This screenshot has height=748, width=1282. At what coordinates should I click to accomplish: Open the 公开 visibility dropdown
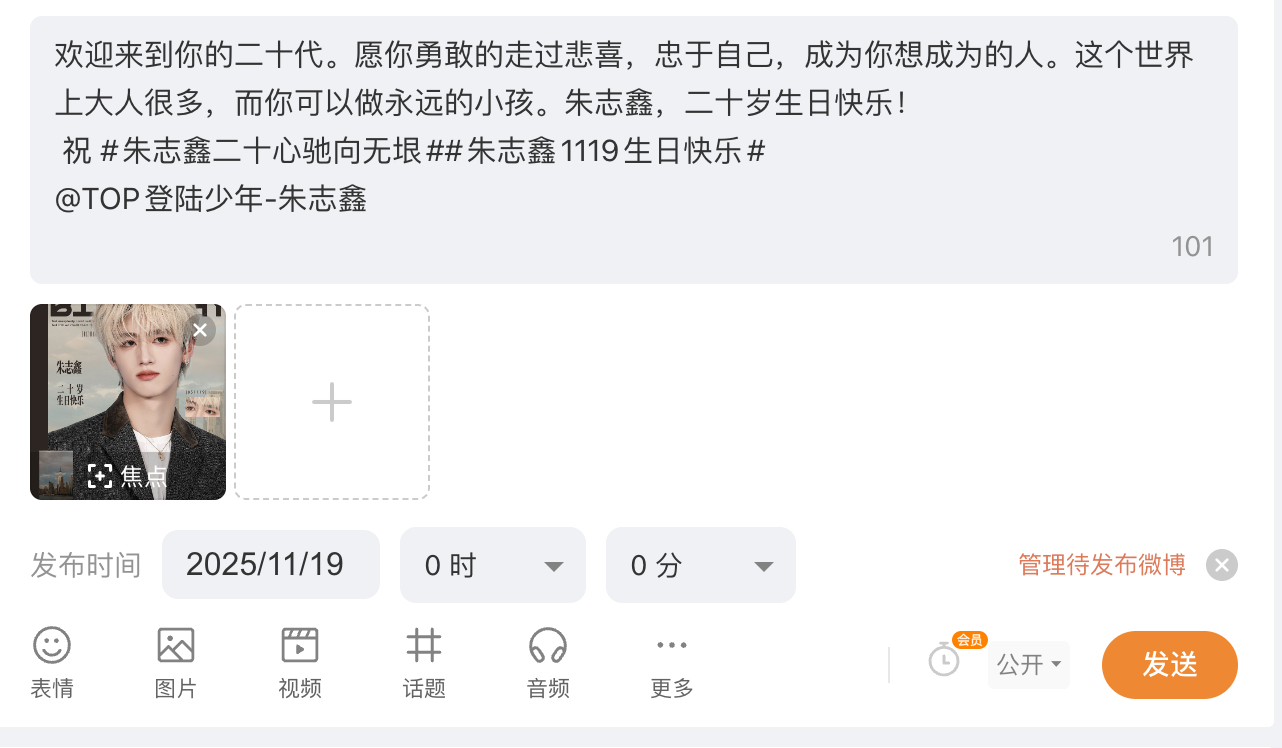pyautogui.click(x=1029, y=665)
